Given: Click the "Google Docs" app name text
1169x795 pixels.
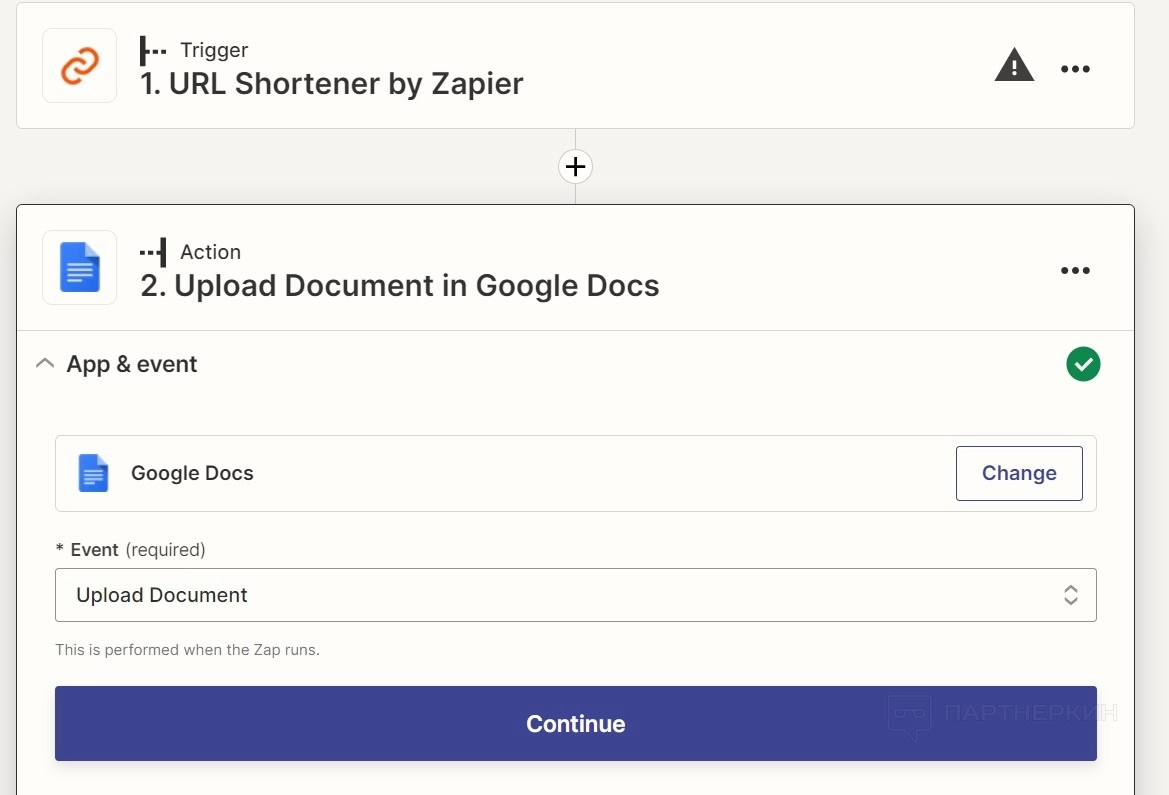Looking at the screenshot, I should point(192,473).
